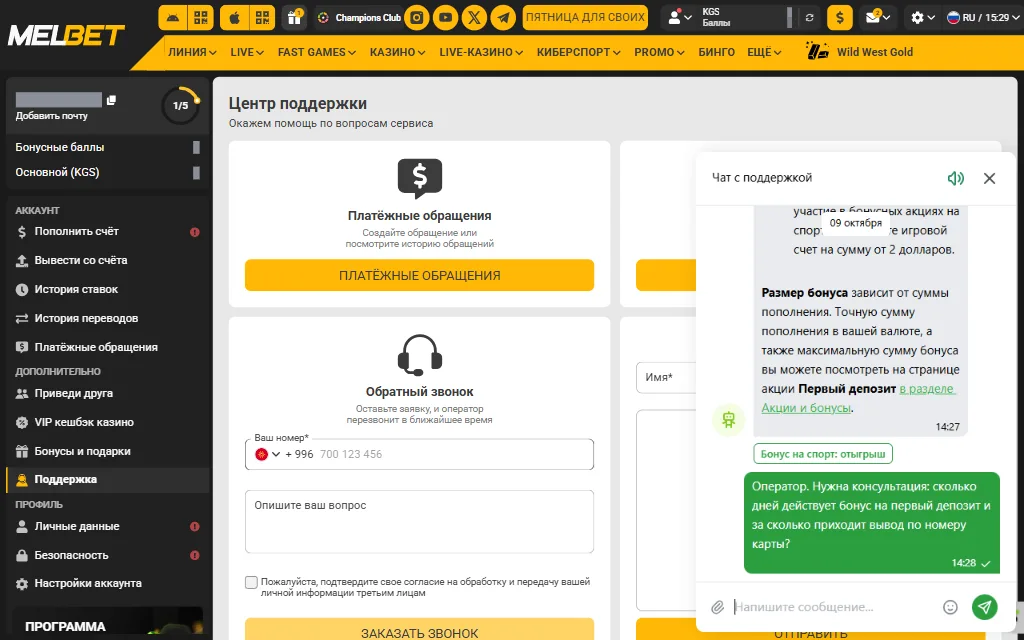Open Champions Club

tap(359, 18)
